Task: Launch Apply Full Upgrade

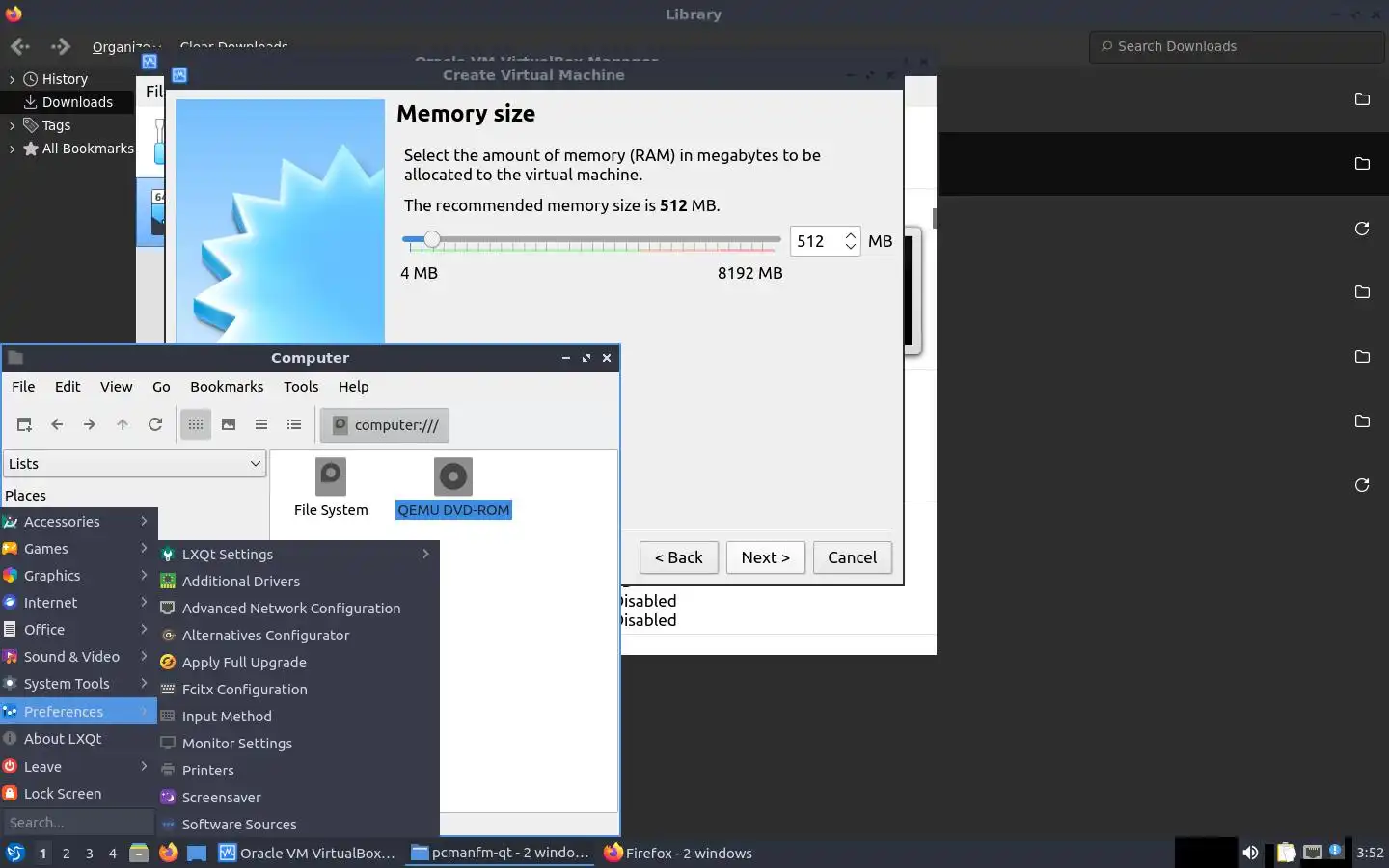Action: click(299, 663)
